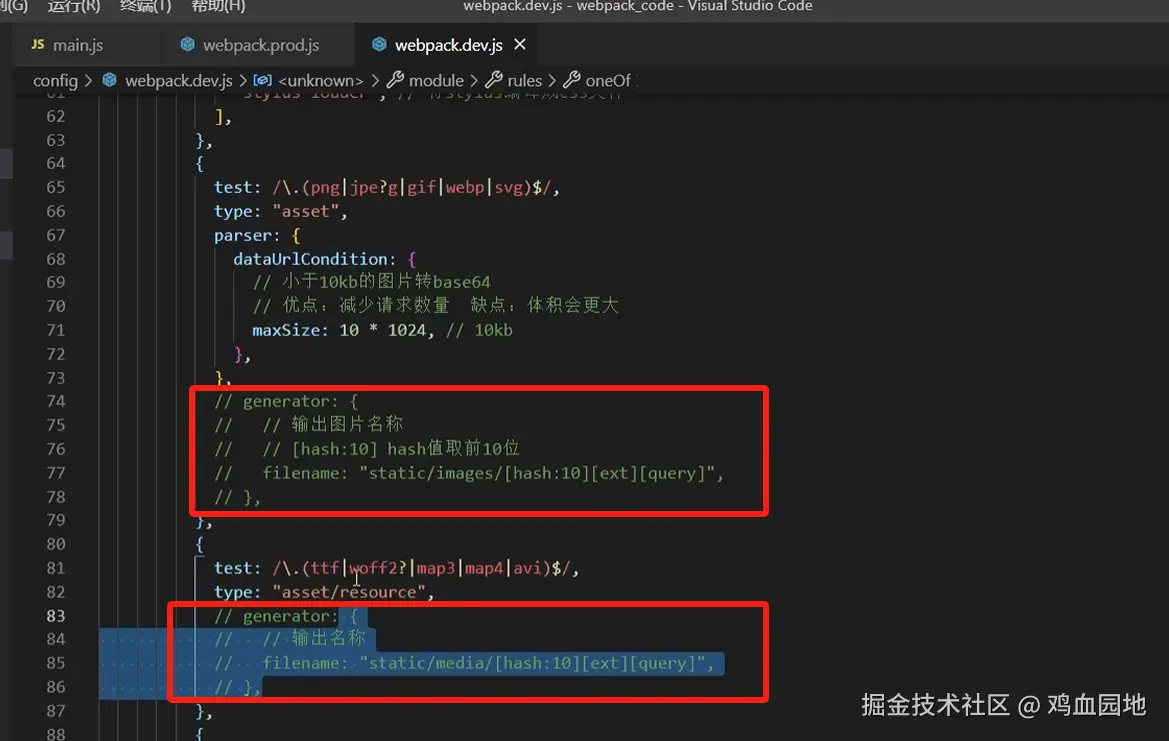The image size is (1169, 741).
Task: Expand breadcrumb chevron after webpack.dev.js
Action: [x=243, y=81]
